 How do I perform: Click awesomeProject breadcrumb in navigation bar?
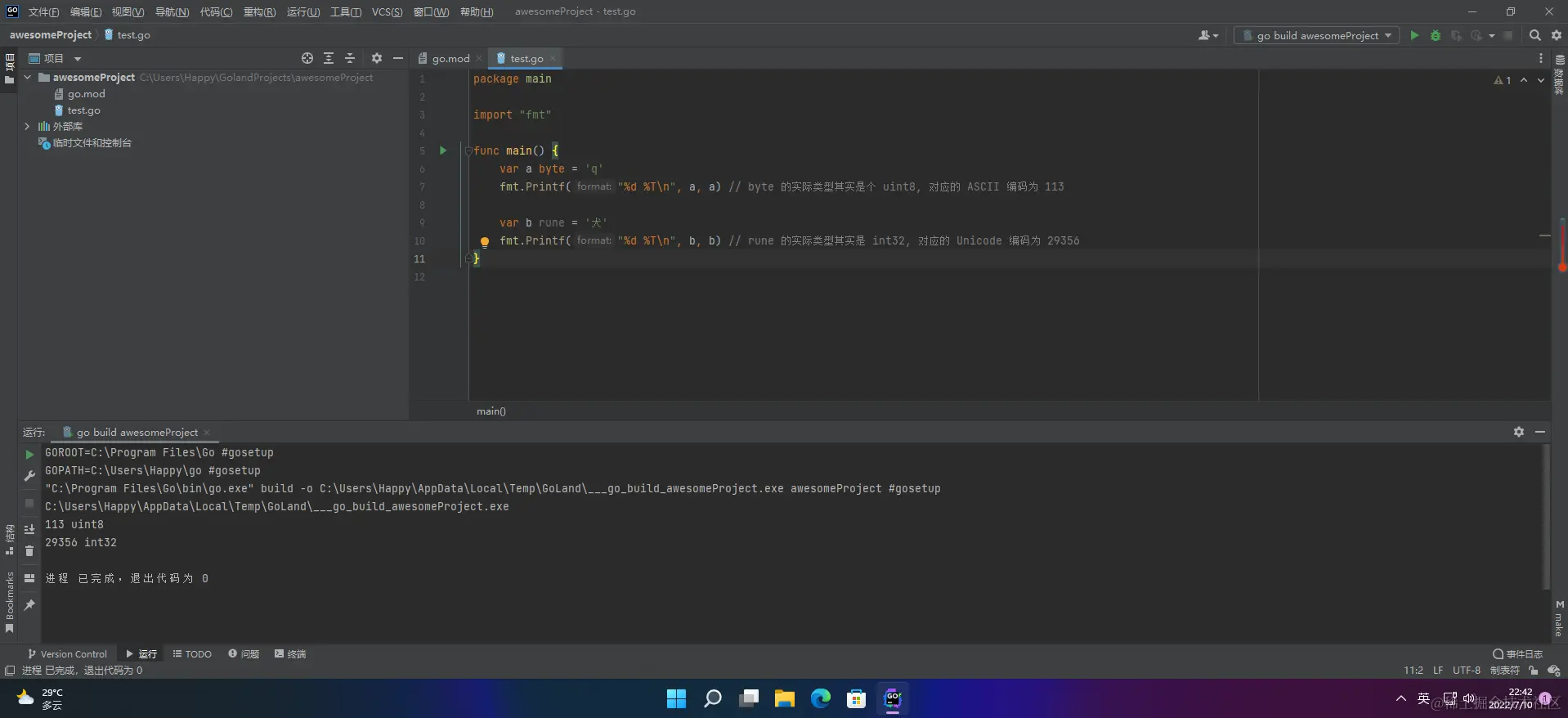click(51, 34)
